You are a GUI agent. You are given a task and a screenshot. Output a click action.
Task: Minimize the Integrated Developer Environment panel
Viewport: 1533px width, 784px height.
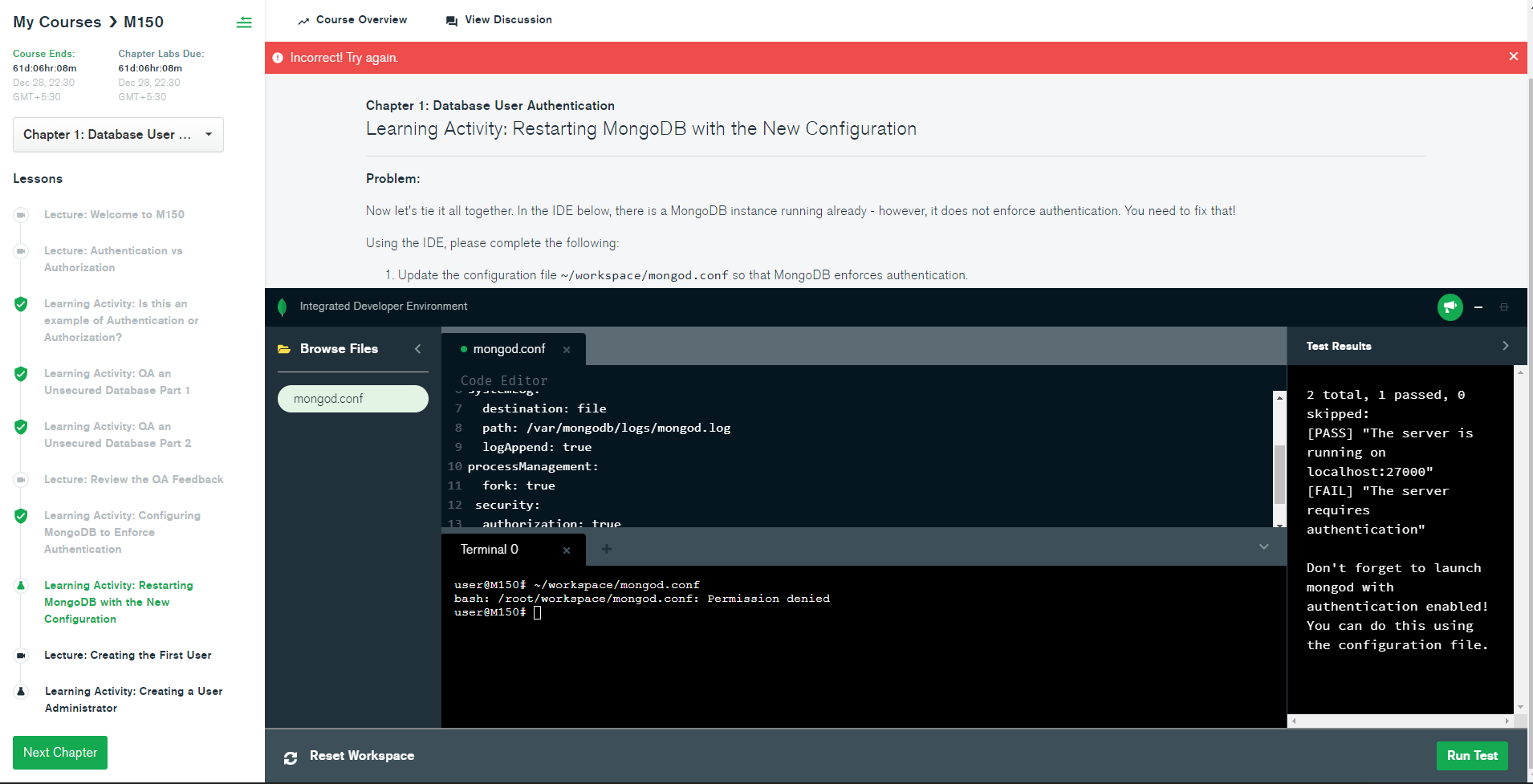(x=1478, y=307)
